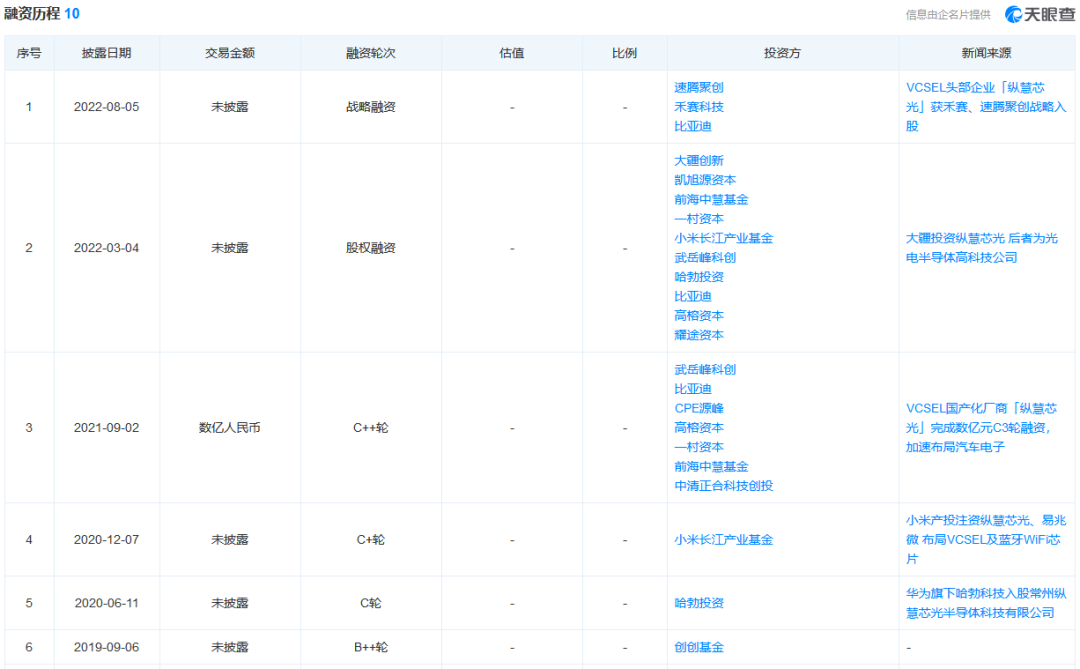Click the C轮 round cell
This screenshot has width=1080, height=669.
tap(371, 603)
